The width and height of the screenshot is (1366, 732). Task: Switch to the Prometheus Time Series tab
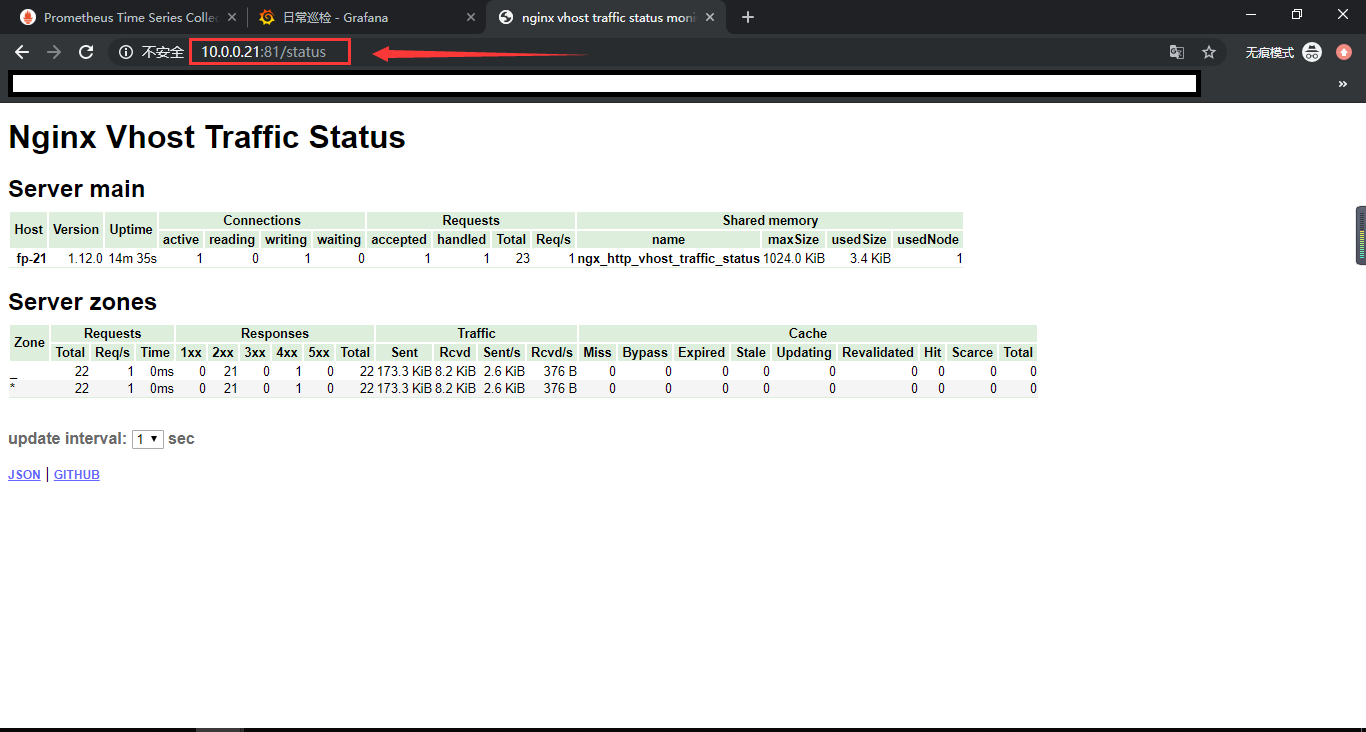point(128,17)
